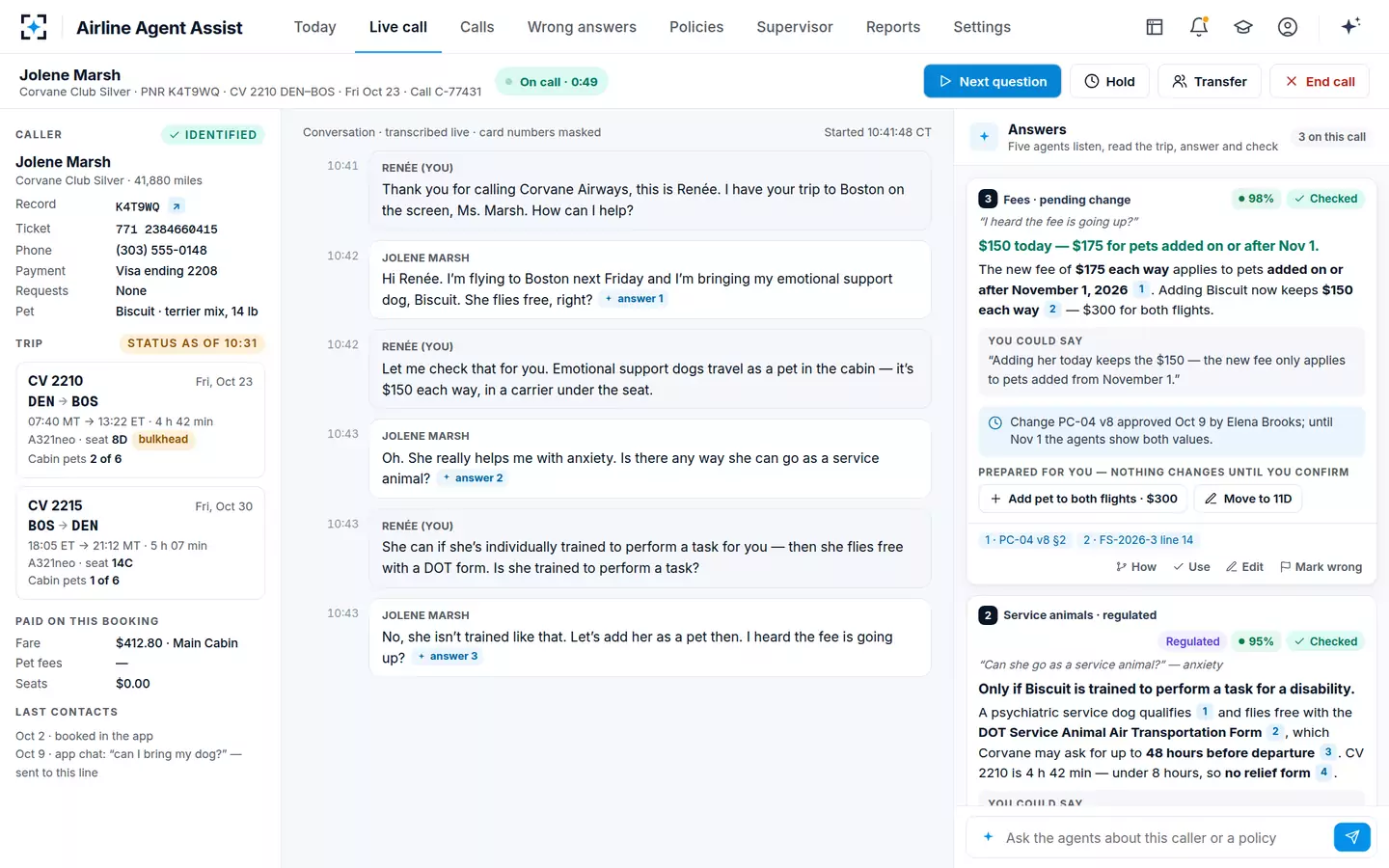Switch to the Today tab
1389x868 pixels.
coord(315,27)
